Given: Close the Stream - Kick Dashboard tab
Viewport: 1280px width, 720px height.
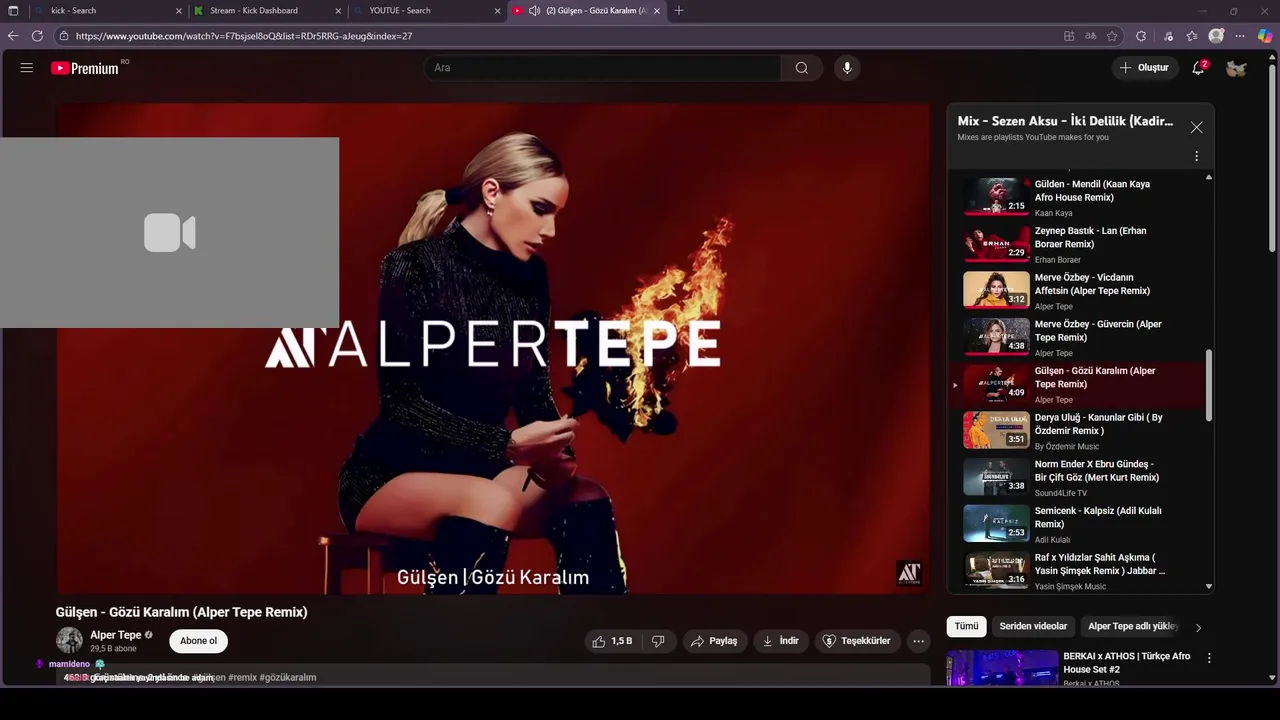Looking at the screenshot, I should click(x=338, y=11).
